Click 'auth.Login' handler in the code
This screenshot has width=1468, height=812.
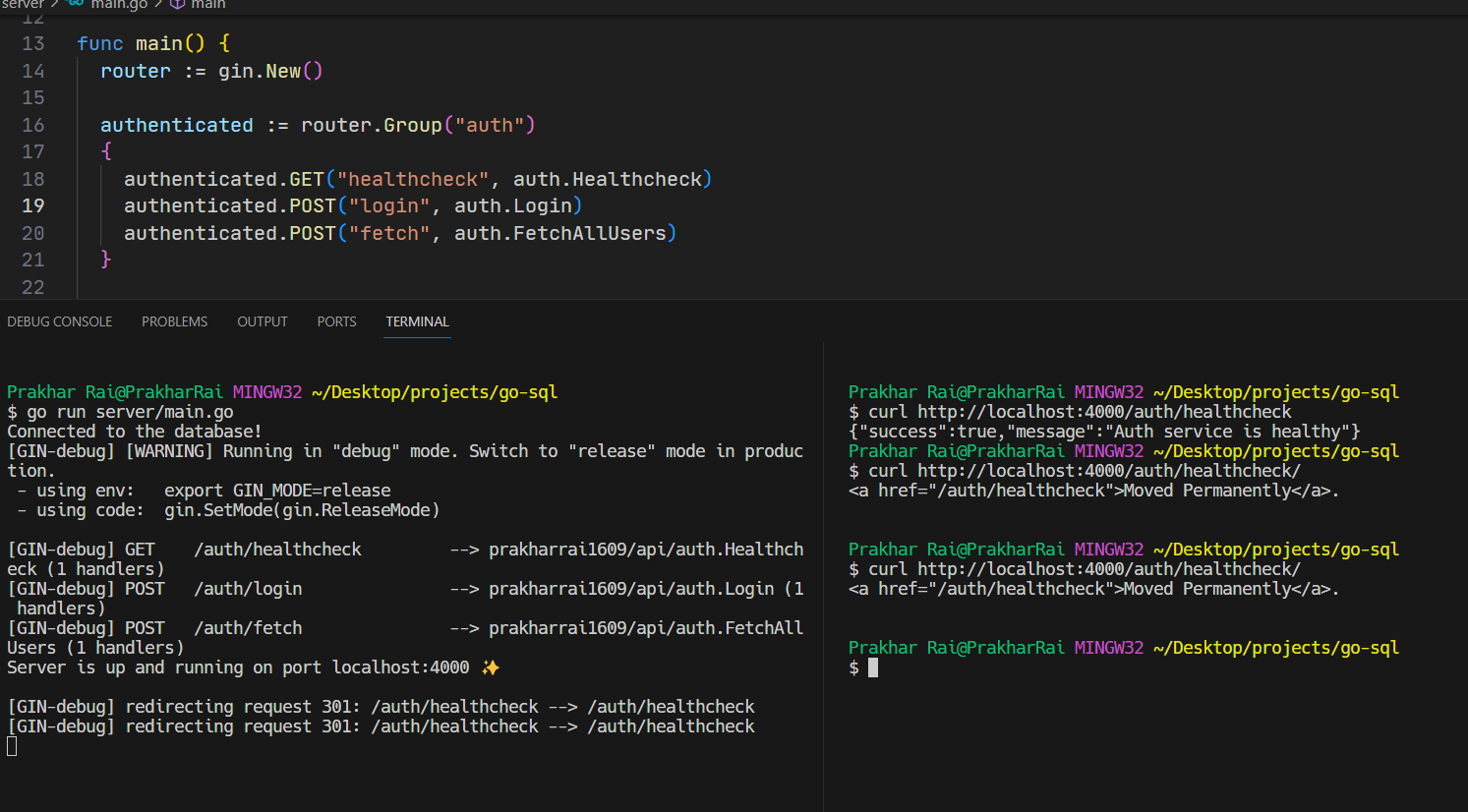point(513,205)
